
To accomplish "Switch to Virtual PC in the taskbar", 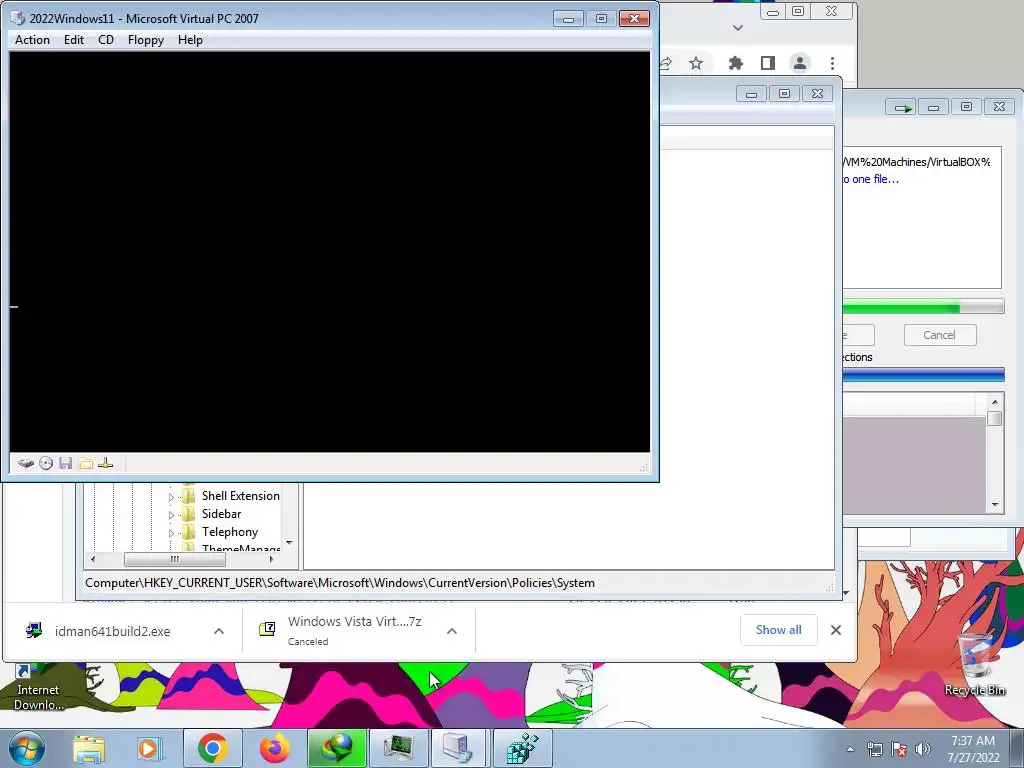I will (457, 748).
